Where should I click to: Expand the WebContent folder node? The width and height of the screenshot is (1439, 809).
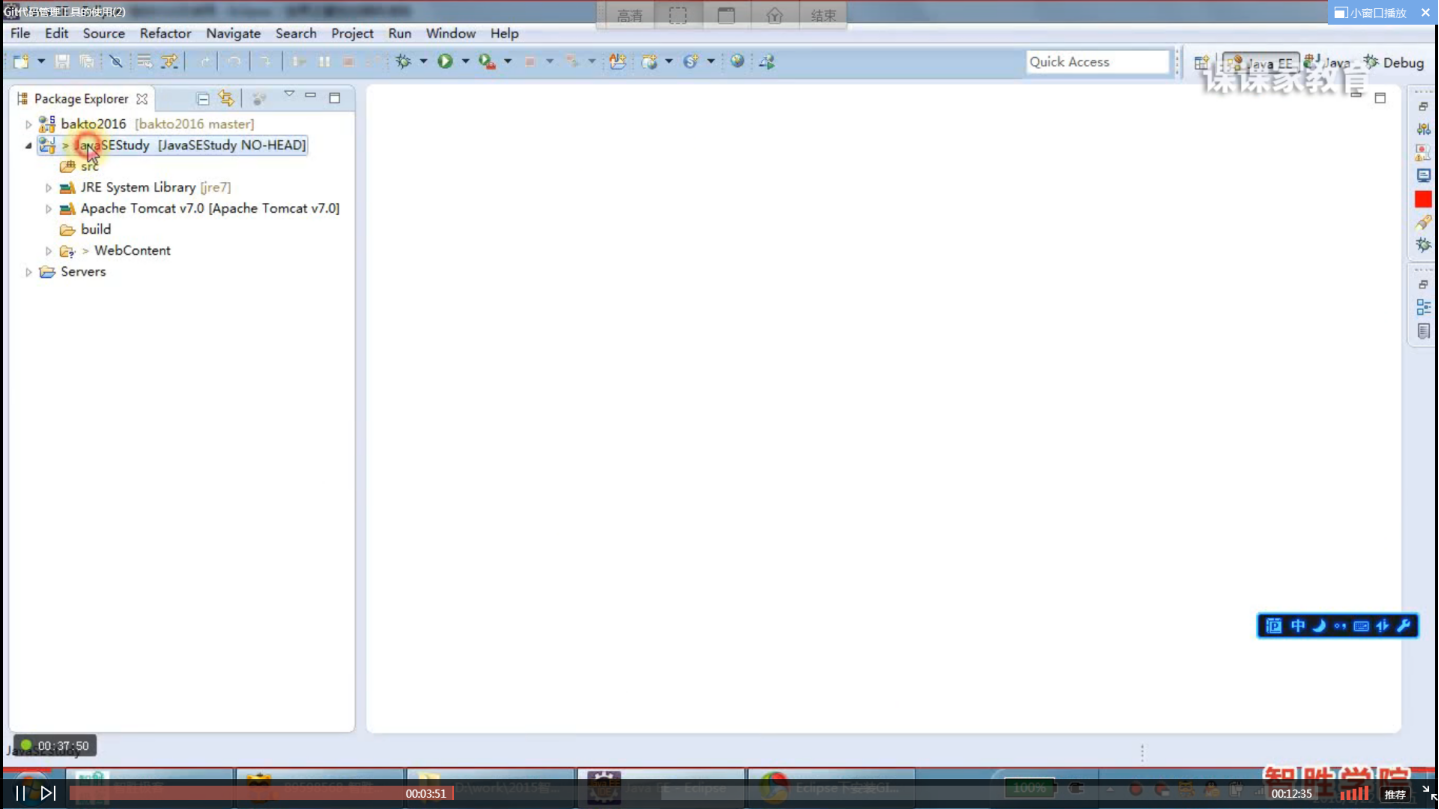[48, 251]
